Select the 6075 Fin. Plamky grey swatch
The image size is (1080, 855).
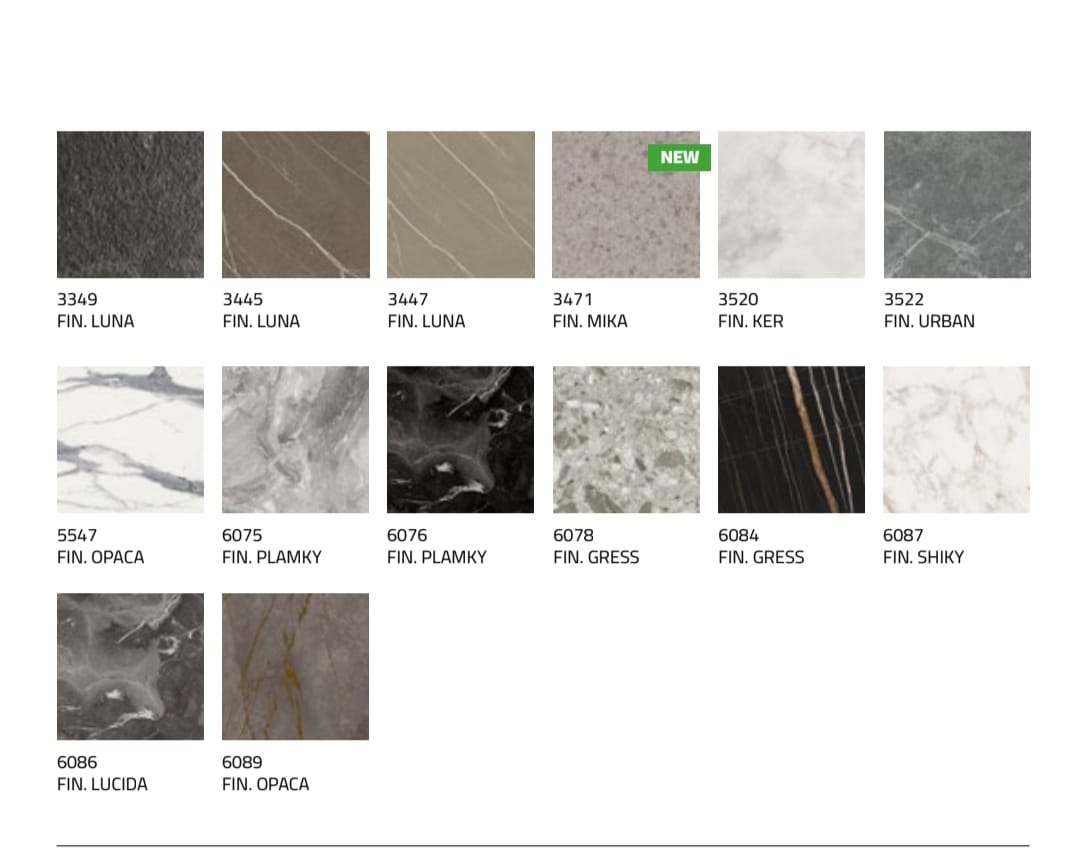(295, 440)
